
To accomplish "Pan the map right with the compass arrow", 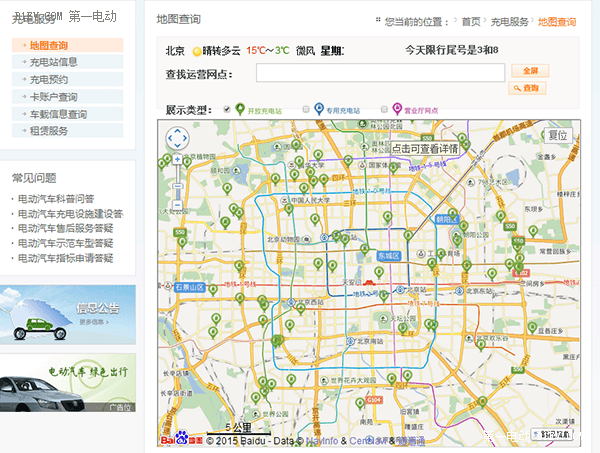I will tap(184, 138).
